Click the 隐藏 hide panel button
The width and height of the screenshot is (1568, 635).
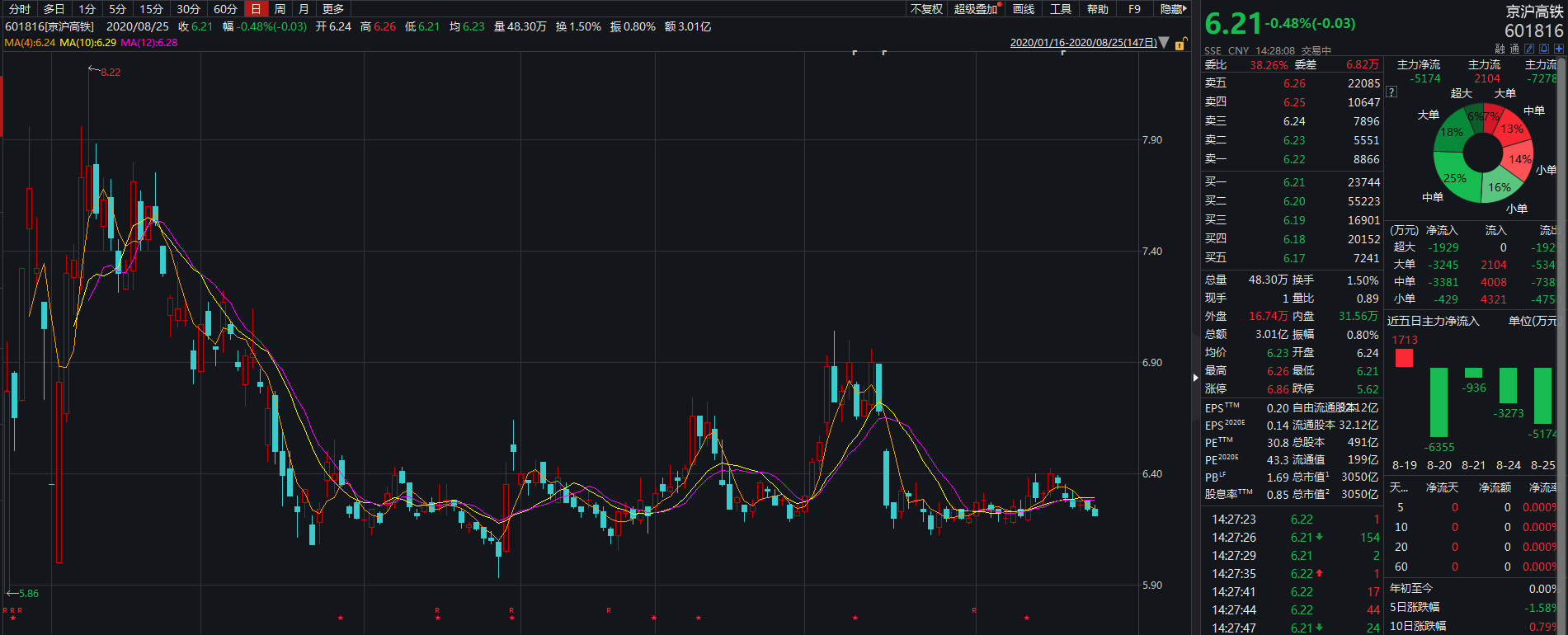[1172, 9]
